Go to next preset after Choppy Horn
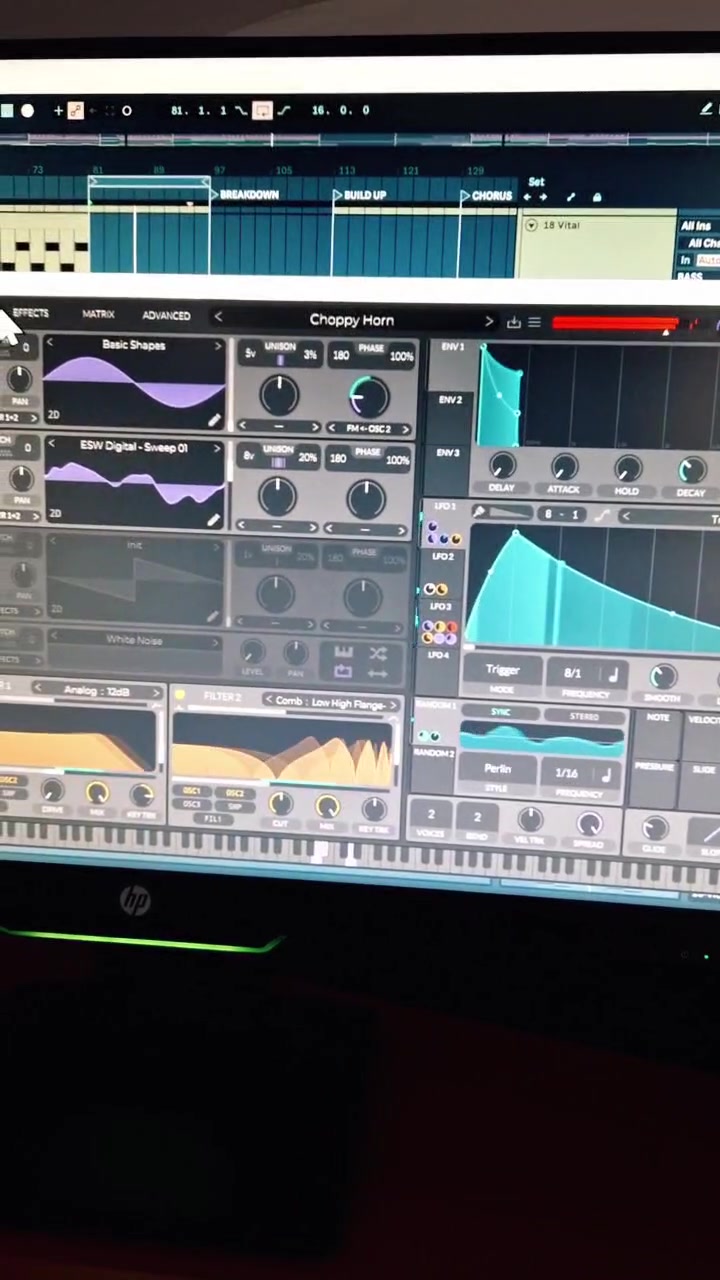 [489, 321]
